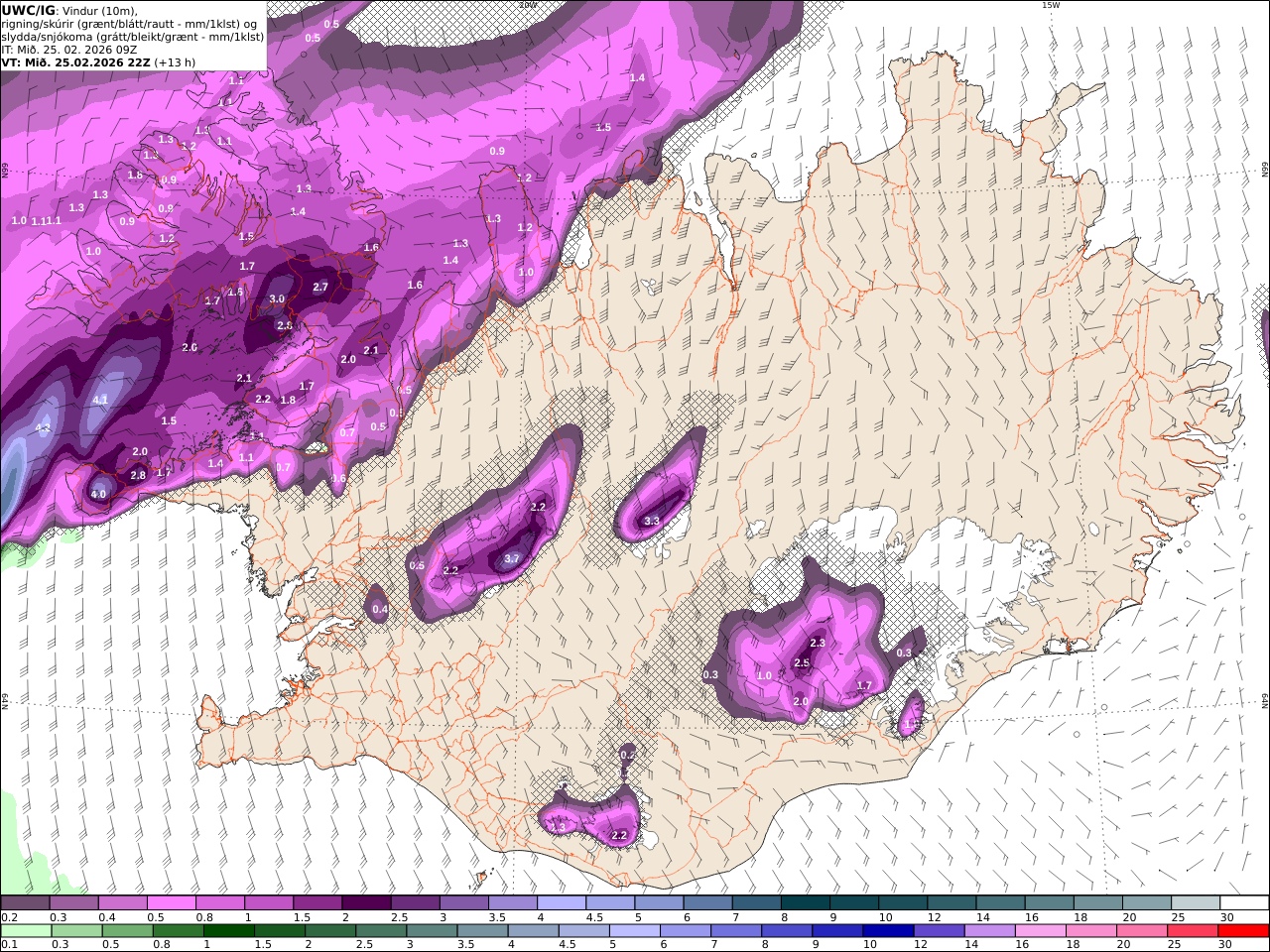Click the '15W' longitude label
Image resolution: width=1270 pixels, height=952 pixels.
point(1050,5)
